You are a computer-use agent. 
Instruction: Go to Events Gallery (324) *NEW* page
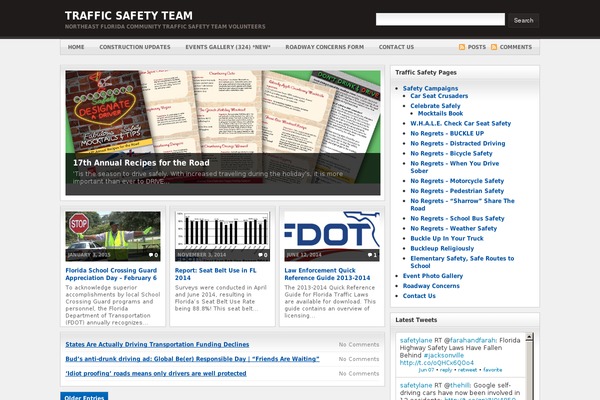[x=228, y=47]
